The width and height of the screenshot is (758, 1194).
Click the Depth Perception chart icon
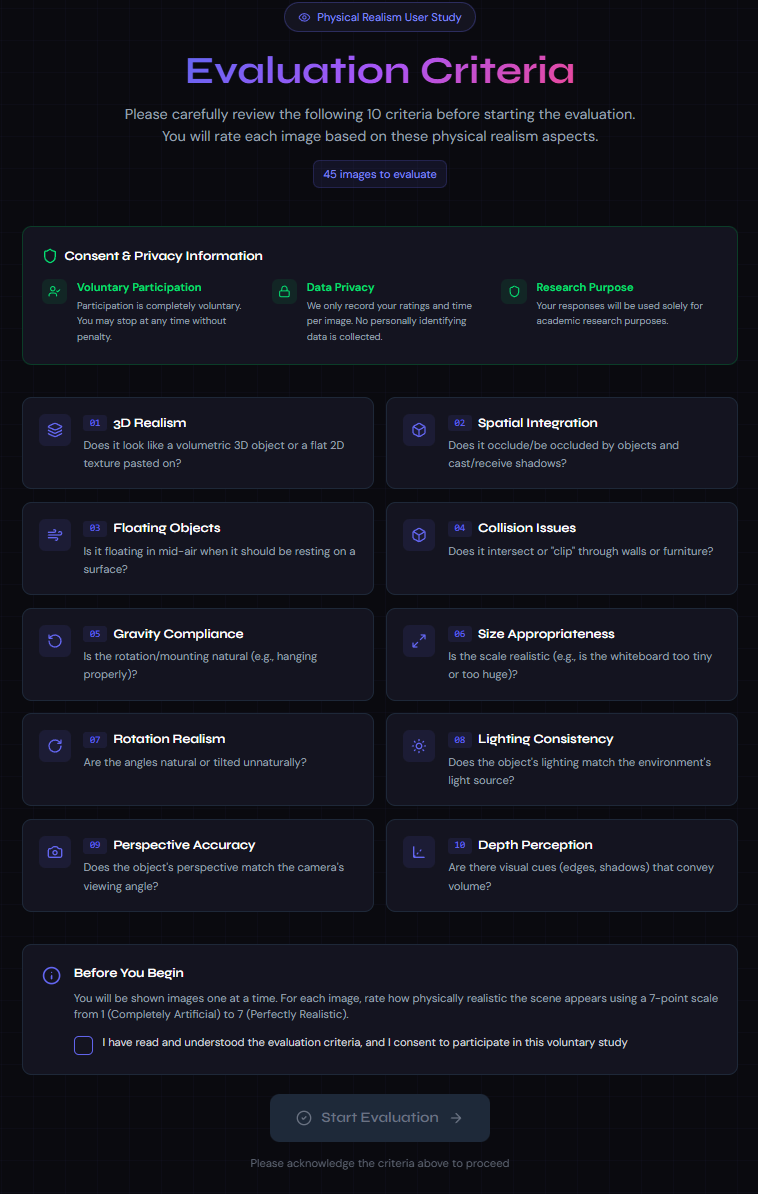[x=419, y=852]
